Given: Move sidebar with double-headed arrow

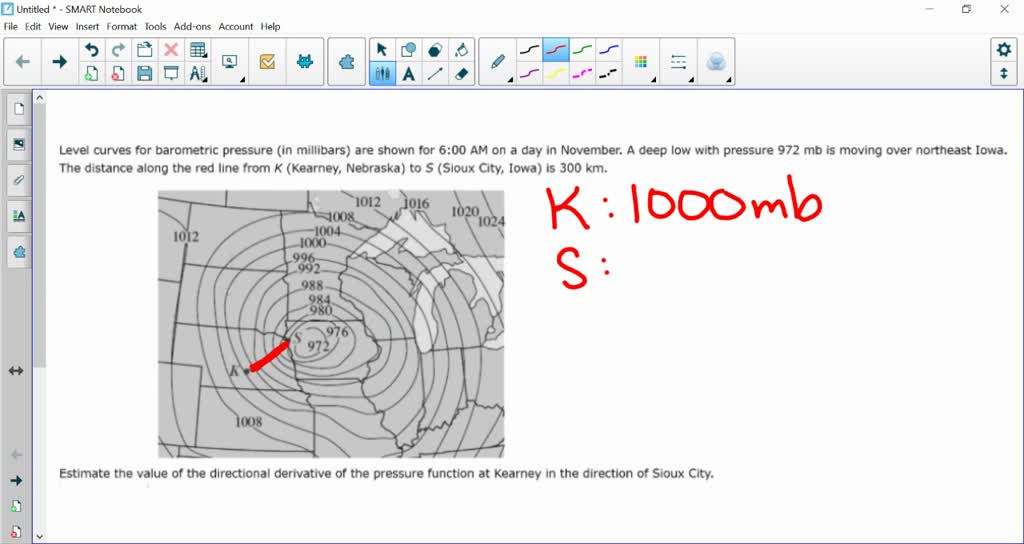Looking at the screenshot, I should point(16,371).
